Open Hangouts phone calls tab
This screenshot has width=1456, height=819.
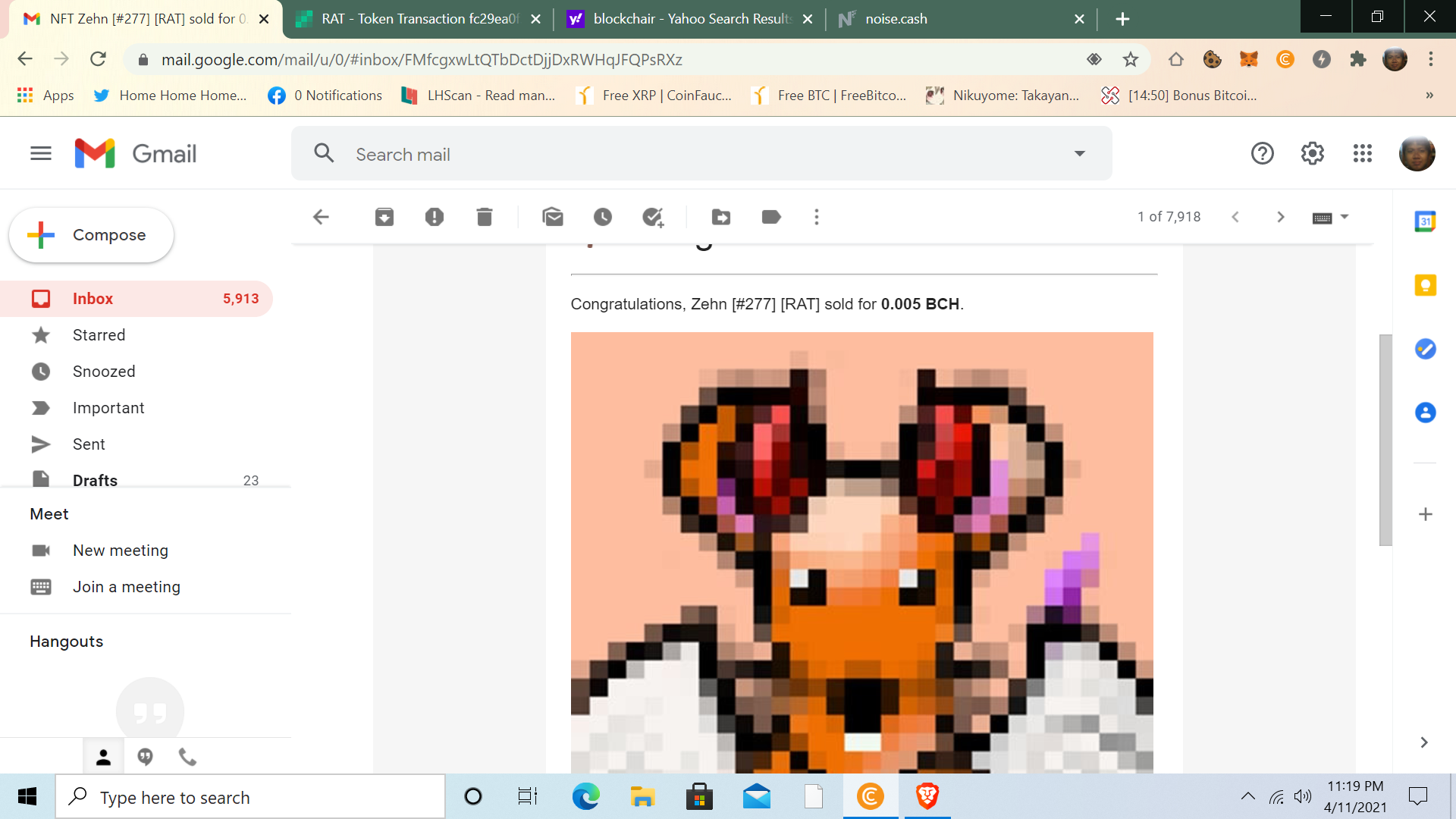pos(187,757)
